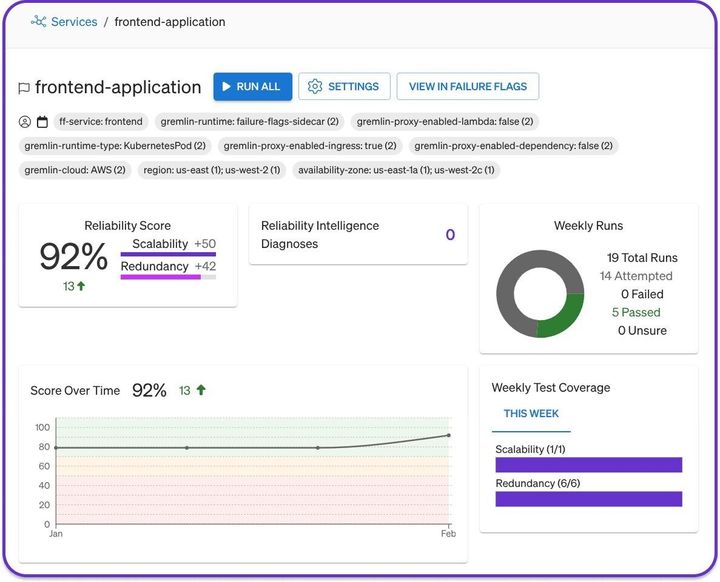Screen dimensions: 720x582
Task: Select the ff-service: frontend tag
Action: 101,121
